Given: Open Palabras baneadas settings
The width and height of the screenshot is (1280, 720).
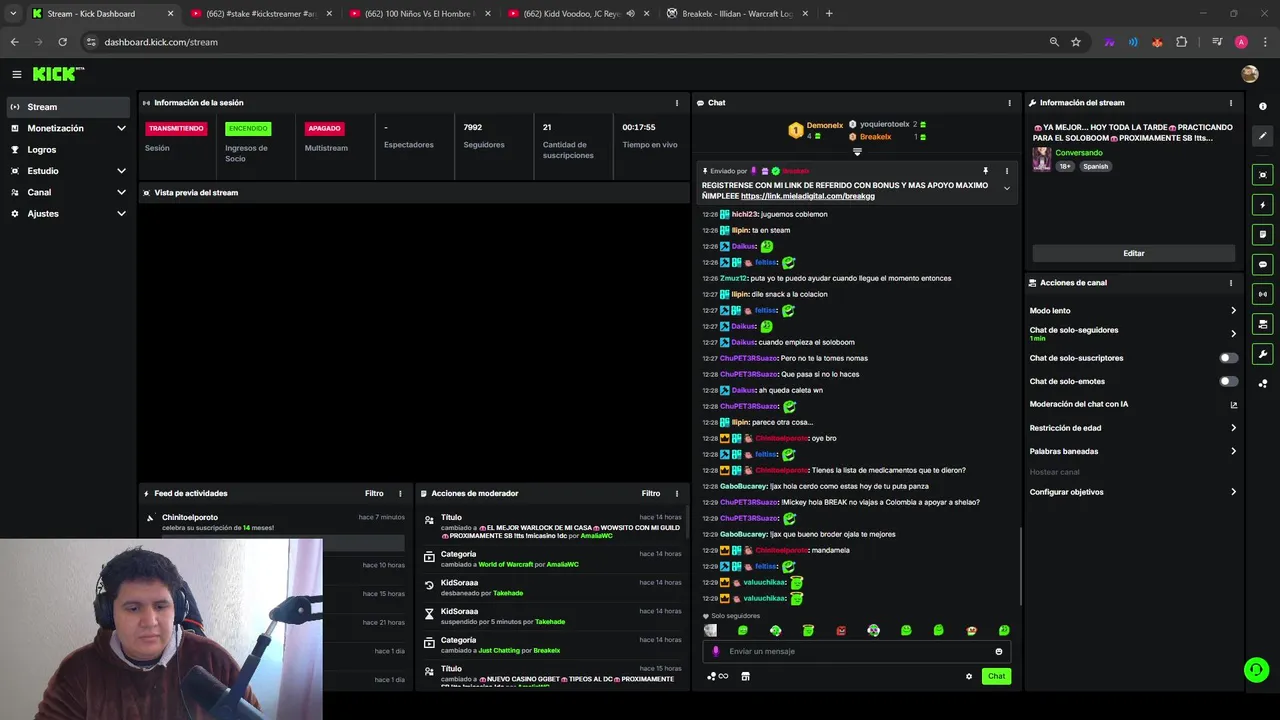Looking at the screenshot, I should point(1133,451).
